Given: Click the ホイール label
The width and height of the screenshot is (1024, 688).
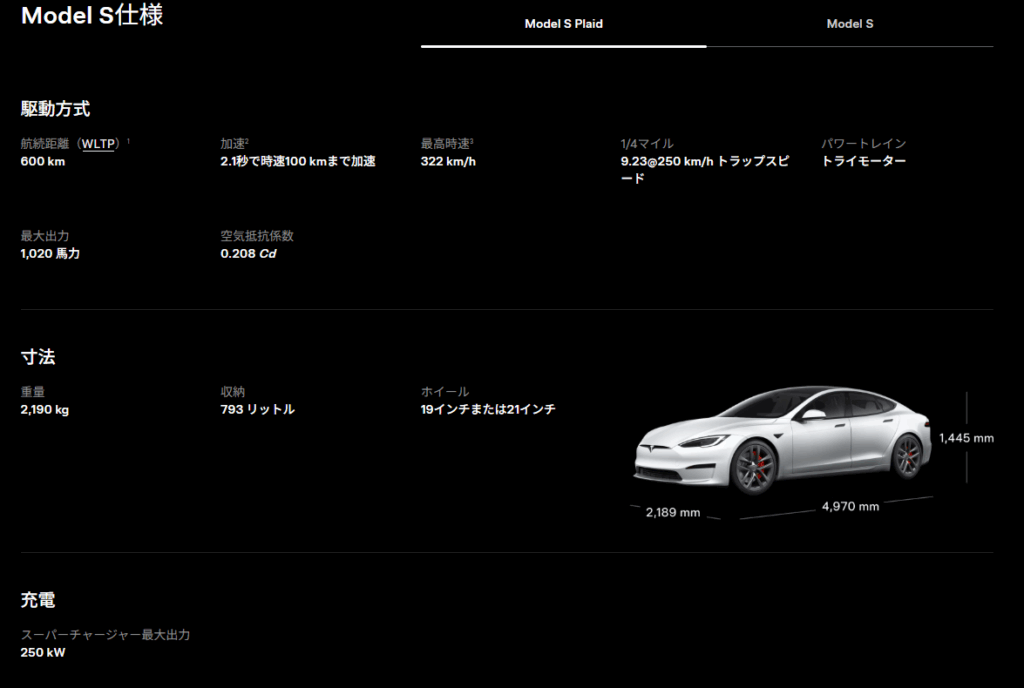Looking at the screenshot, I should tap(445, 392).
